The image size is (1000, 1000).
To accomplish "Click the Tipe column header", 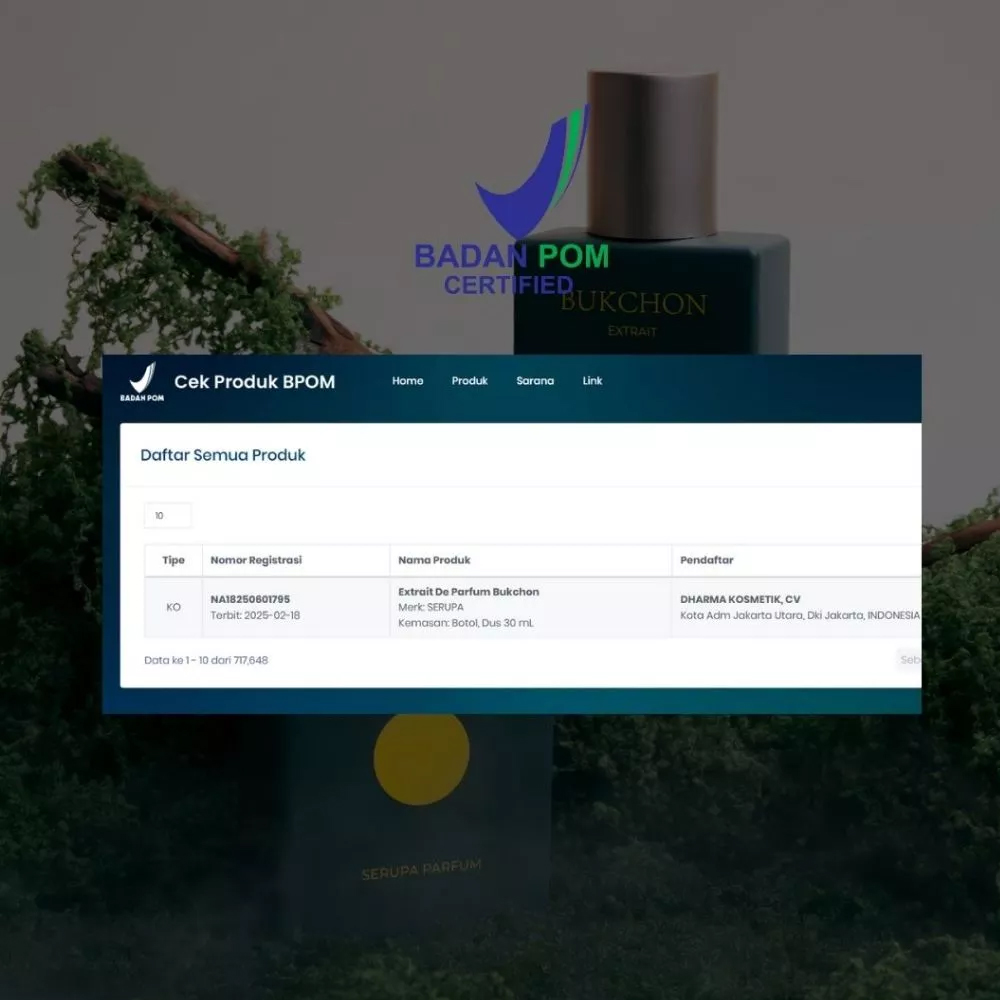I will point(173,560).
